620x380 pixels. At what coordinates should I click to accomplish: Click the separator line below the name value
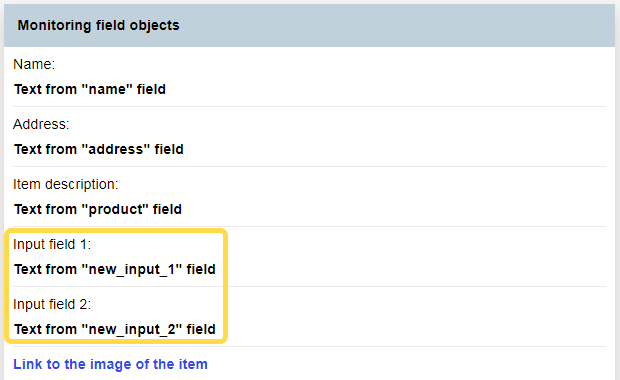tap(309, 106)
